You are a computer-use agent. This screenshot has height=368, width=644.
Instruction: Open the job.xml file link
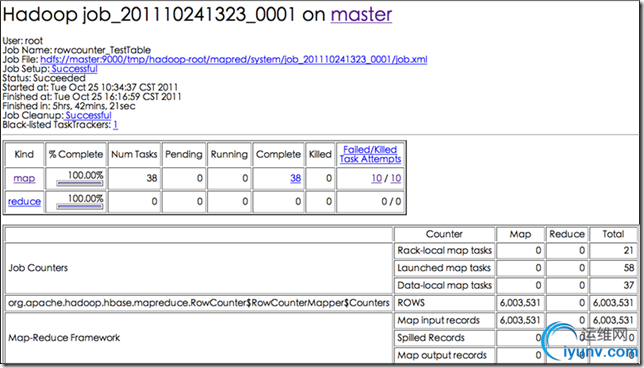tap(234, 60)
